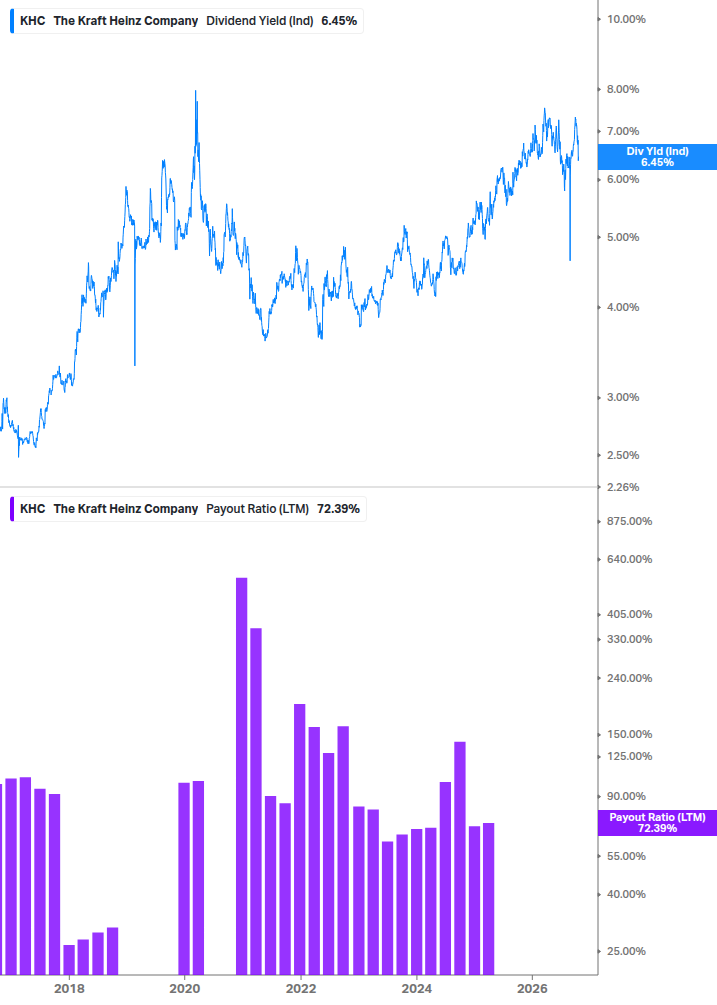The image size is (717, 1005).
Task: Click the 10.00% dividend yield axis label
Action: pyautogui.click(x=626, y=19)
